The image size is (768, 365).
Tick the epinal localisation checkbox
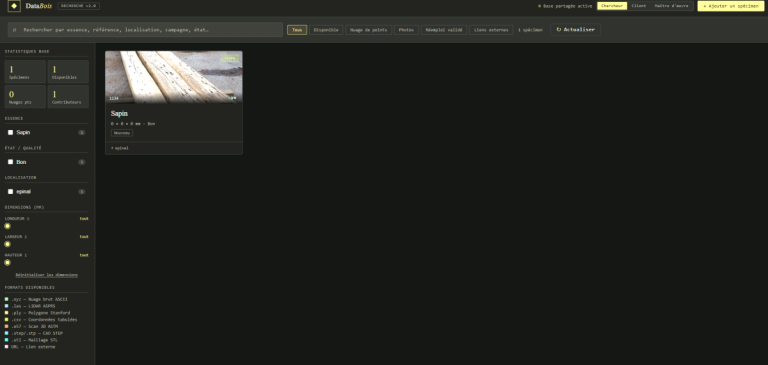(x=10, y=192)
